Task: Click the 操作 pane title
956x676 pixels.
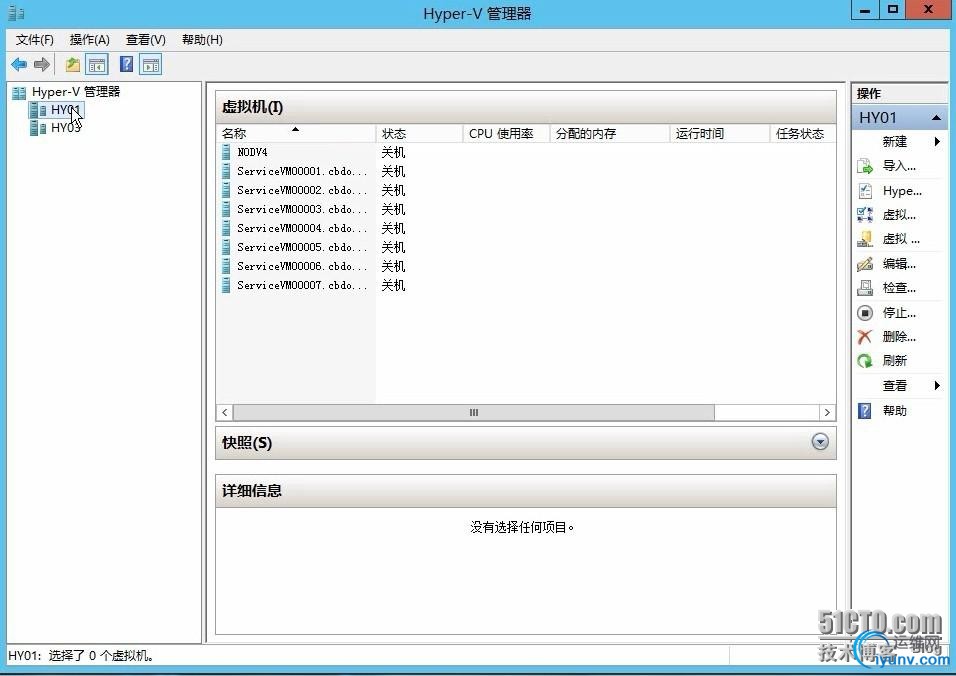Action: point(869,93)
